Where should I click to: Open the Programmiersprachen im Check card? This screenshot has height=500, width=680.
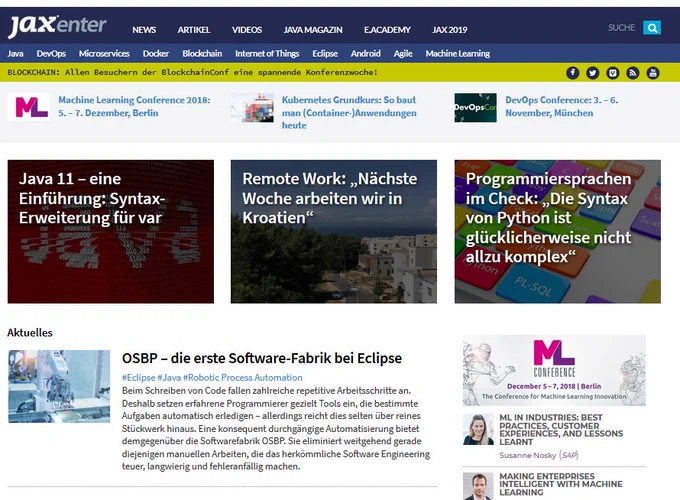(557, 232)
